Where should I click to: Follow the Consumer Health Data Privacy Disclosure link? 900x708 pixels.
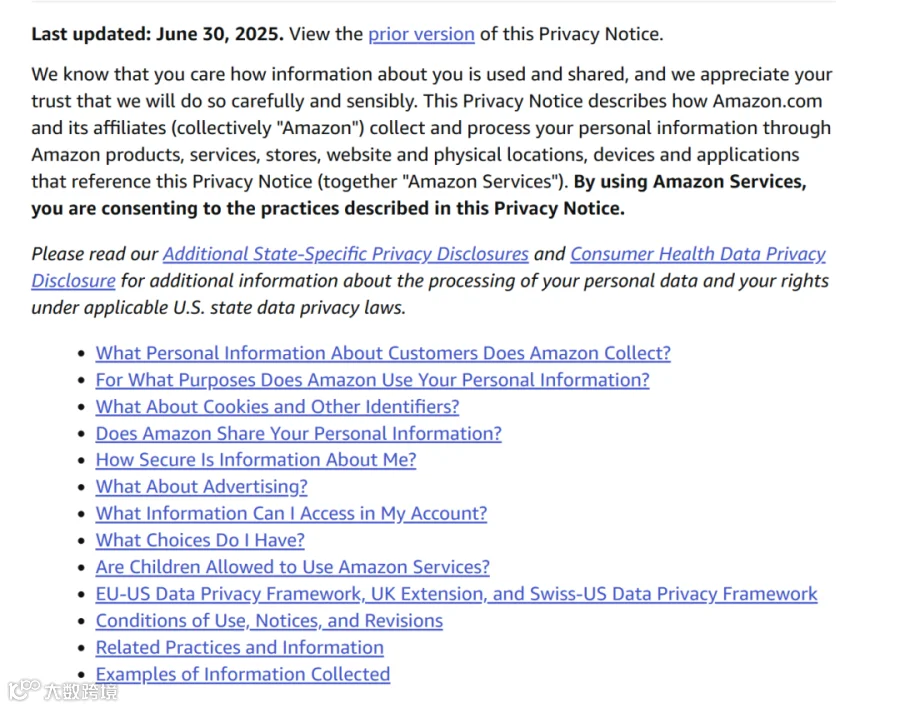click(697, 254)
